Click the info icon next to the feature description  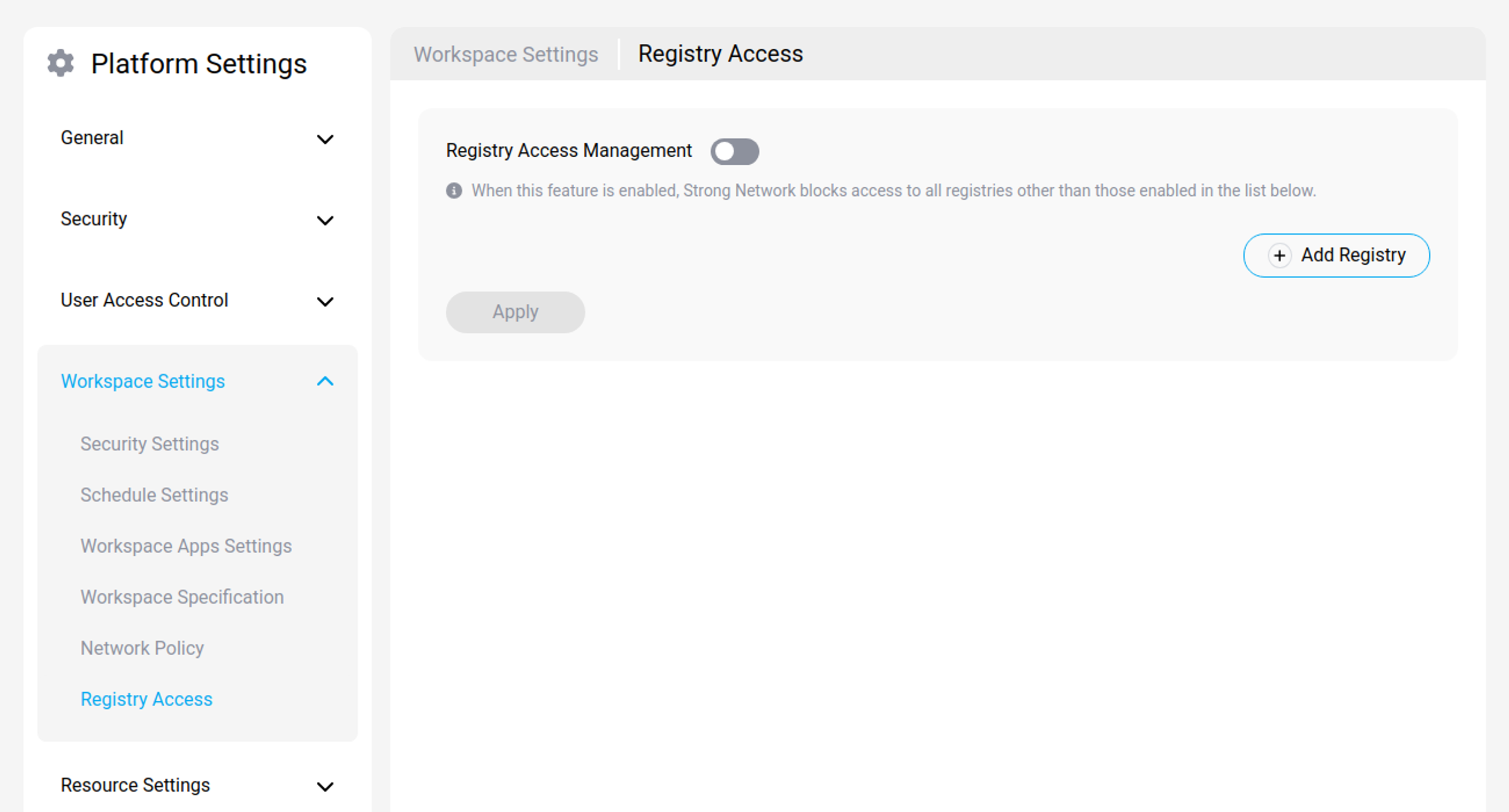(454, 191)
